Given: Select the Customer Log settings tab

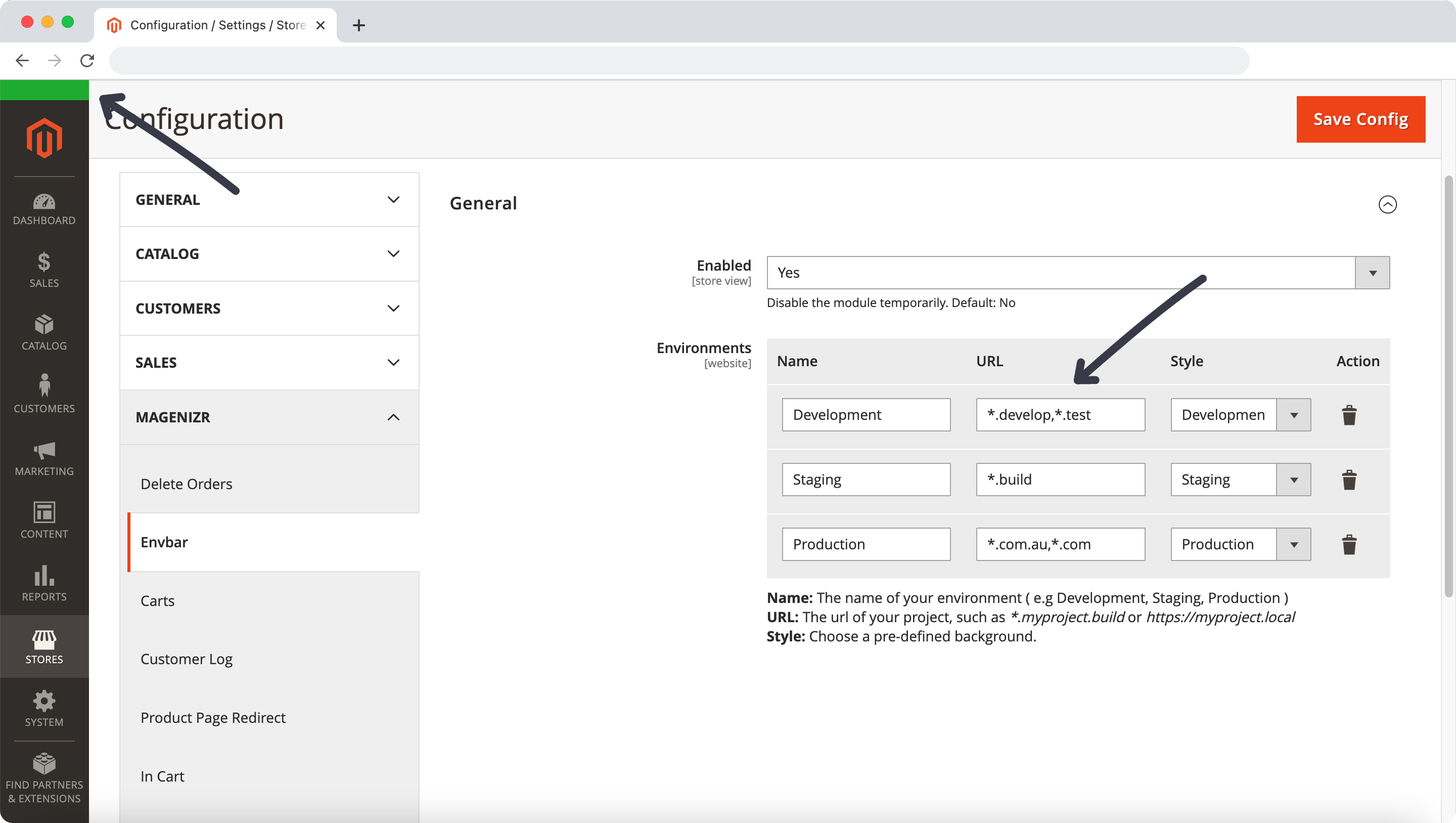Looking at the screenshot, I should [x=187, y=659].
